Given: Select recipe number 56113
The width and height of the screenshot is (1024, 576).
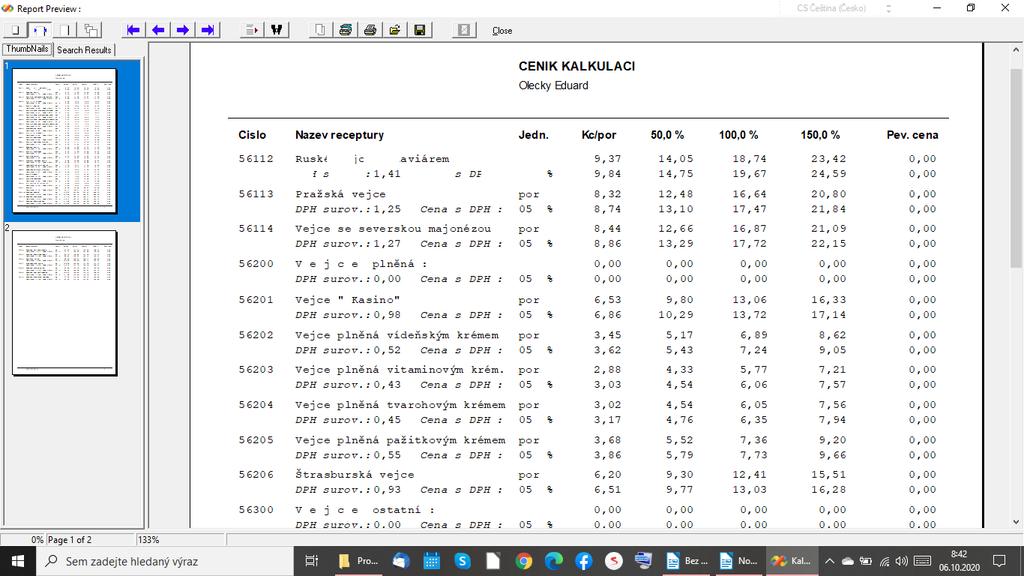Looking at the screenshot, I should click(x=256, y=194).
